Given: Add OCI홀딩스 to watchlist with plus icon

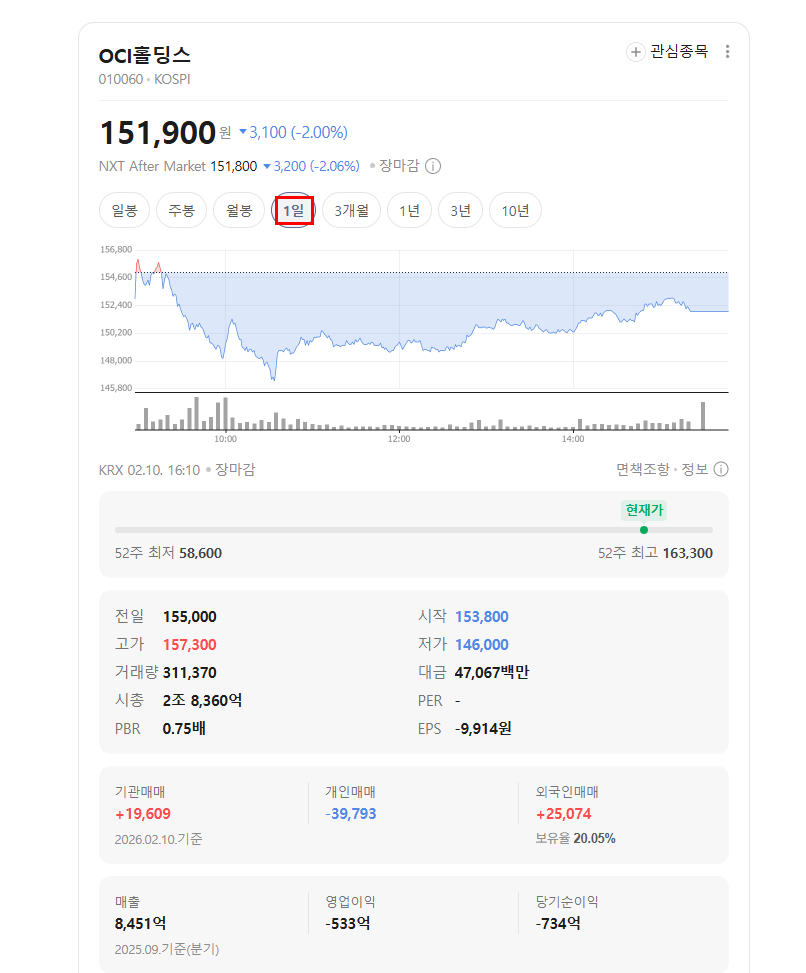Looking at the screenshot, I should point(635,52).
